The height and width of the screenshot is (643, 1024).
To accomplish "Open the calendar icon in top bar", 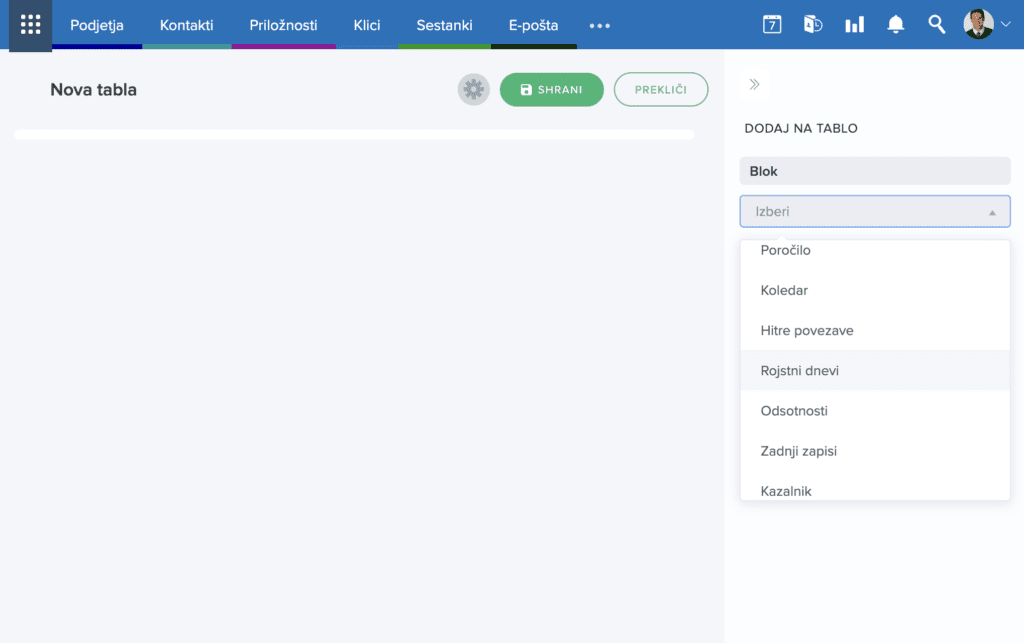I will (772, 25).
